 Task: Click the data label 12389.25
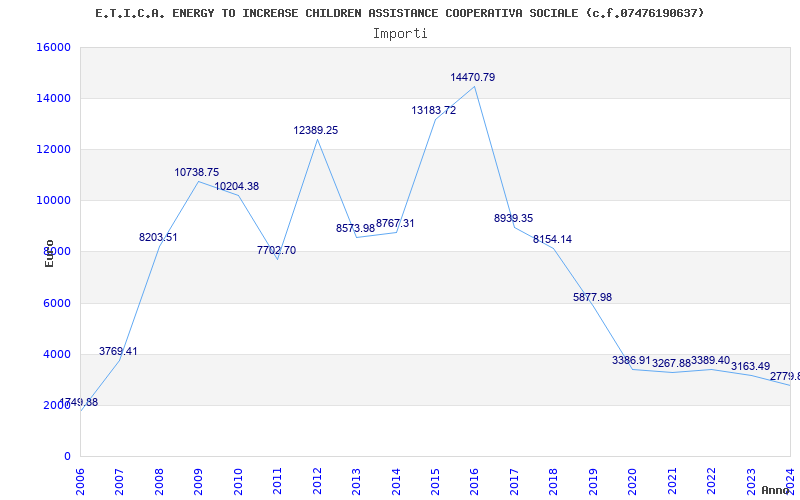coord(315,131)
